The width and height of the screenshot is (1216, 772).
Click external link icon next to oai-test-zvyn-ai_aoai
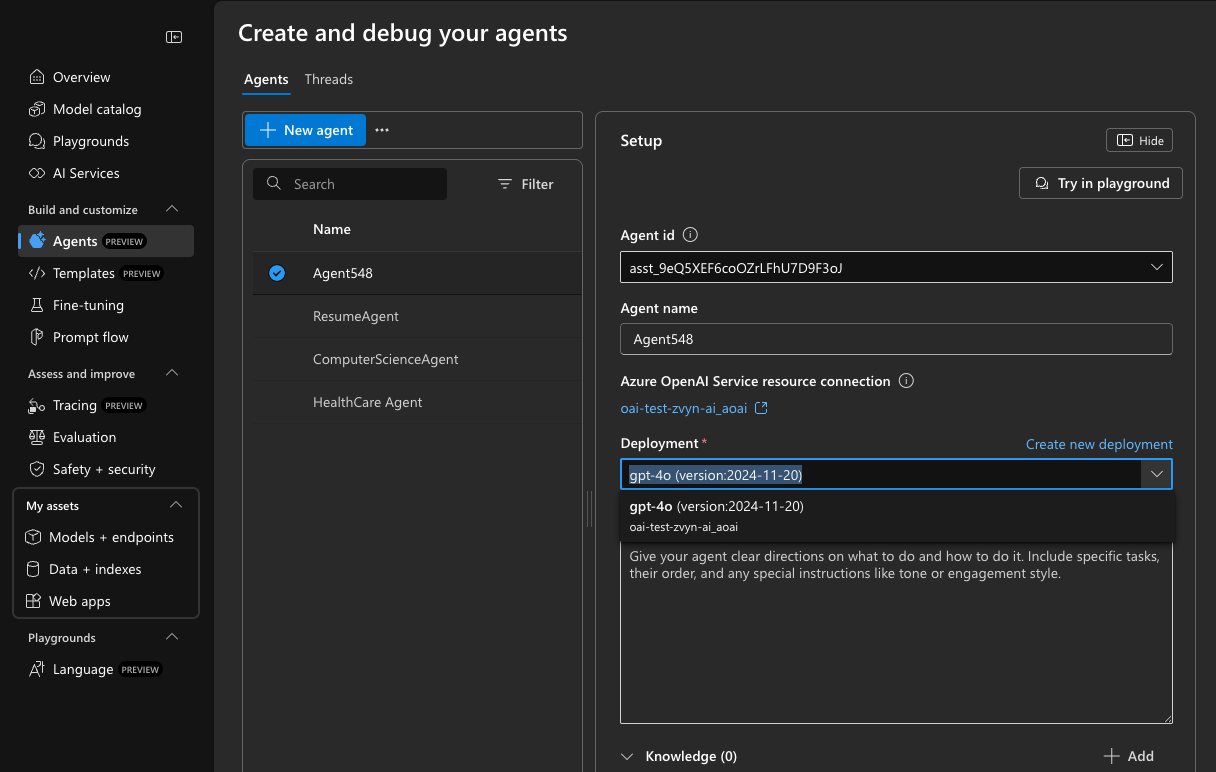point(761,408)
